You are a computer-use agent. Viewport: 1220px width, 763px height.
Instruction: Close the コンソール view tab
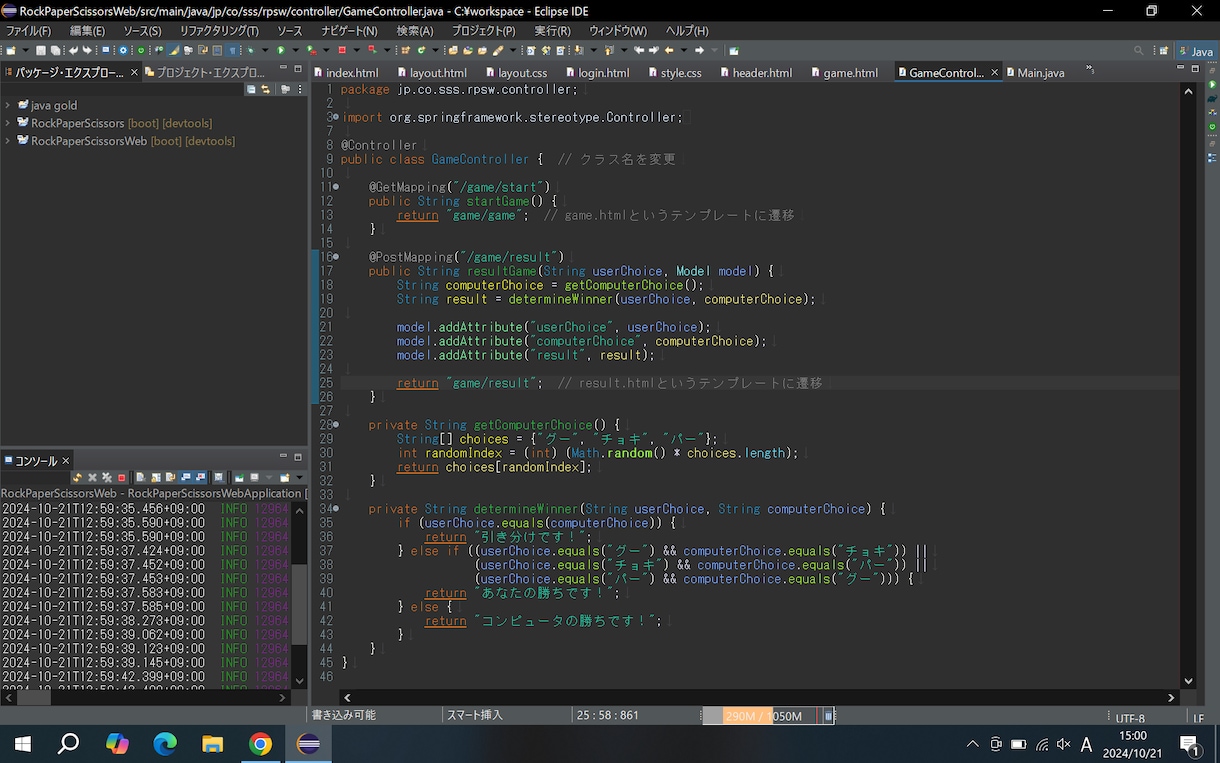coord(67,461)
